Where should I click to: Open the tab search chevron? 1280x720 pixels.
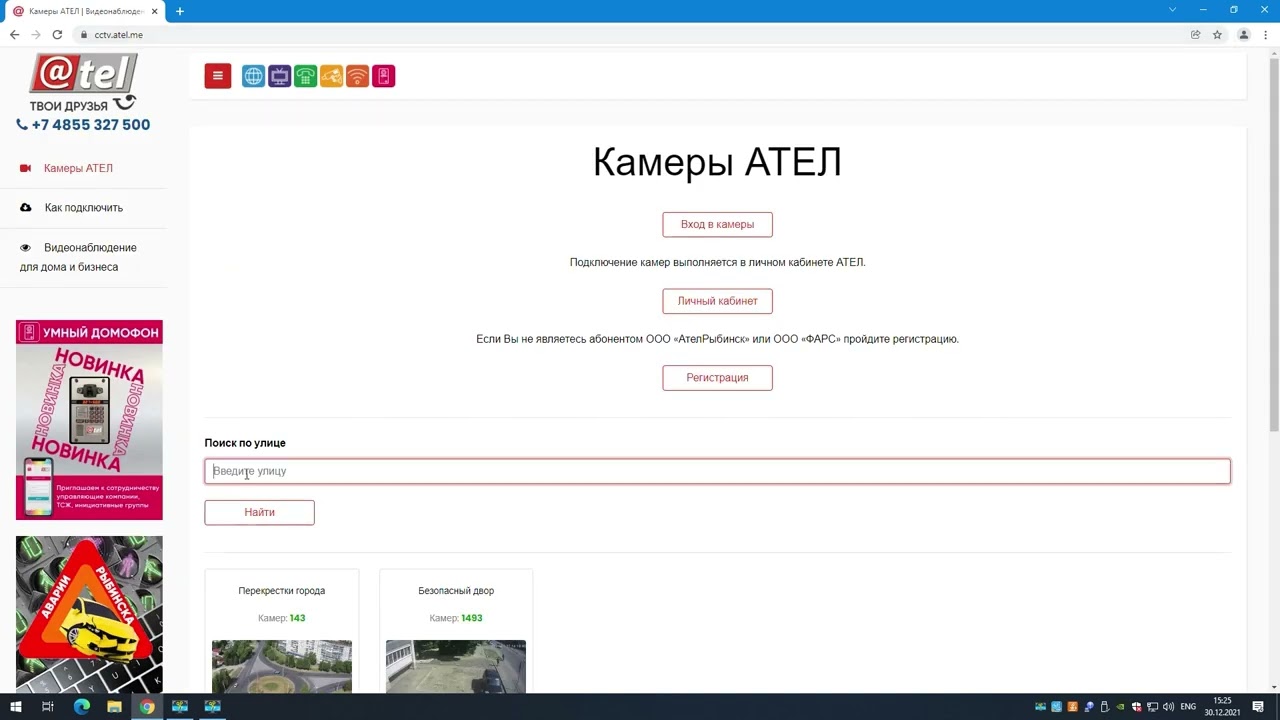click(1172, 10)
